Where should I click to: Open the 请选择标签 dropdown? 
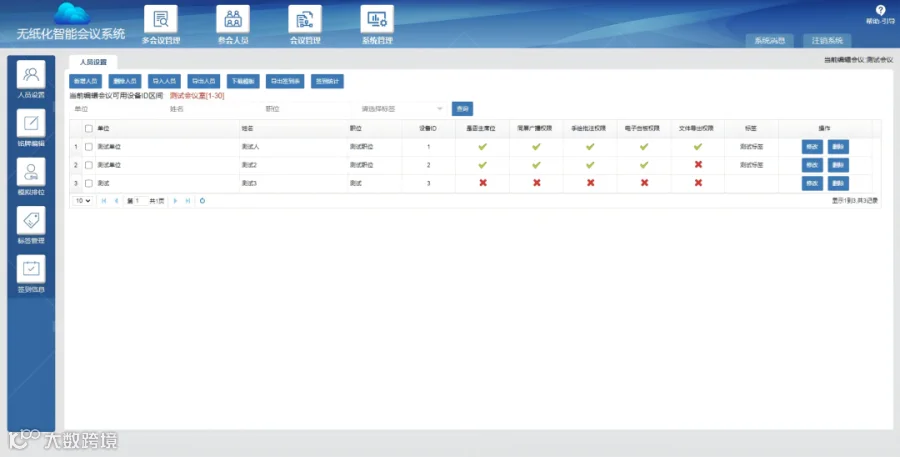click(402, 109)
